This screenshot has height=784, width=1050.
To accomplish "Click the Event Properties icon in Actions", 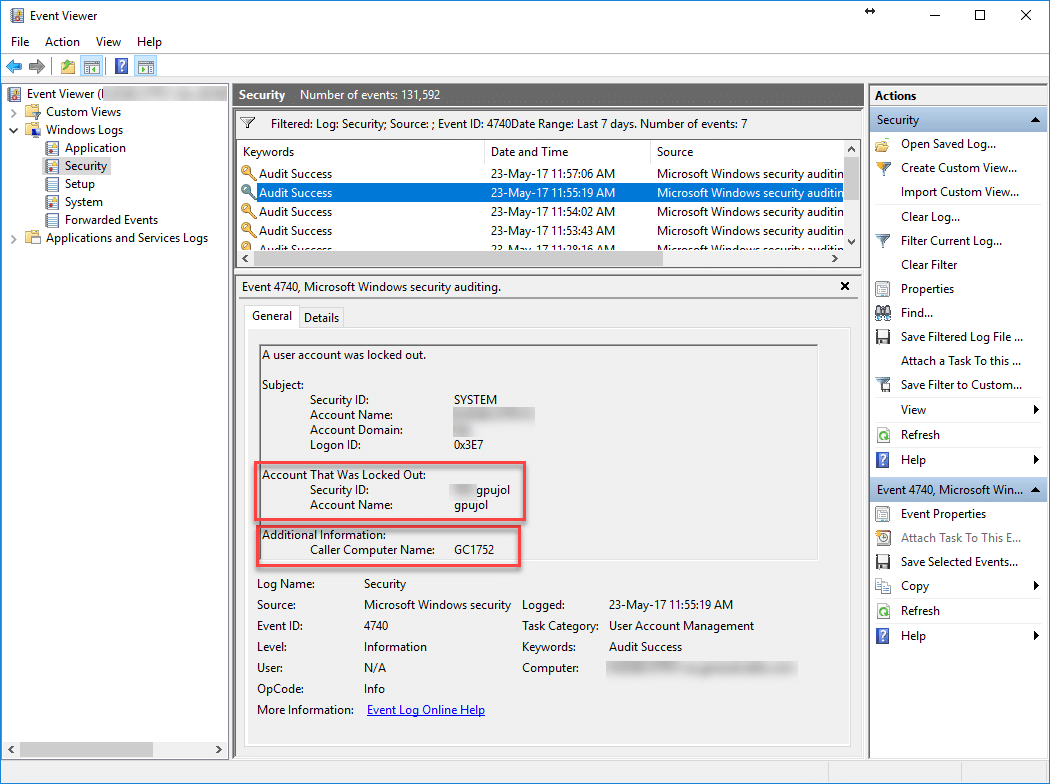I will coord(883,514).
